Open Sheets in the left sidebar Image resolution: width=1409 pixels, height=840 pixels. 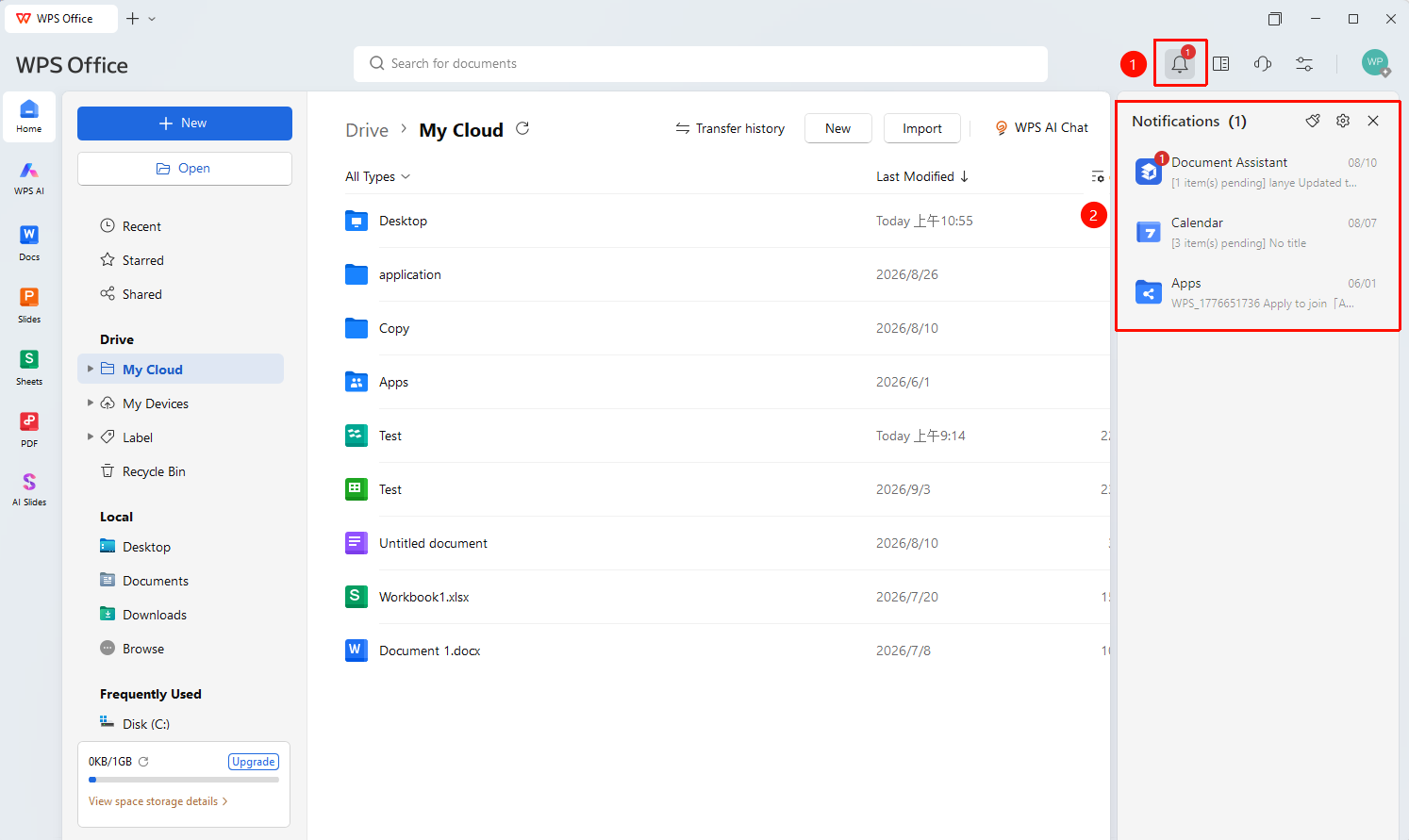tap(29, 368)
